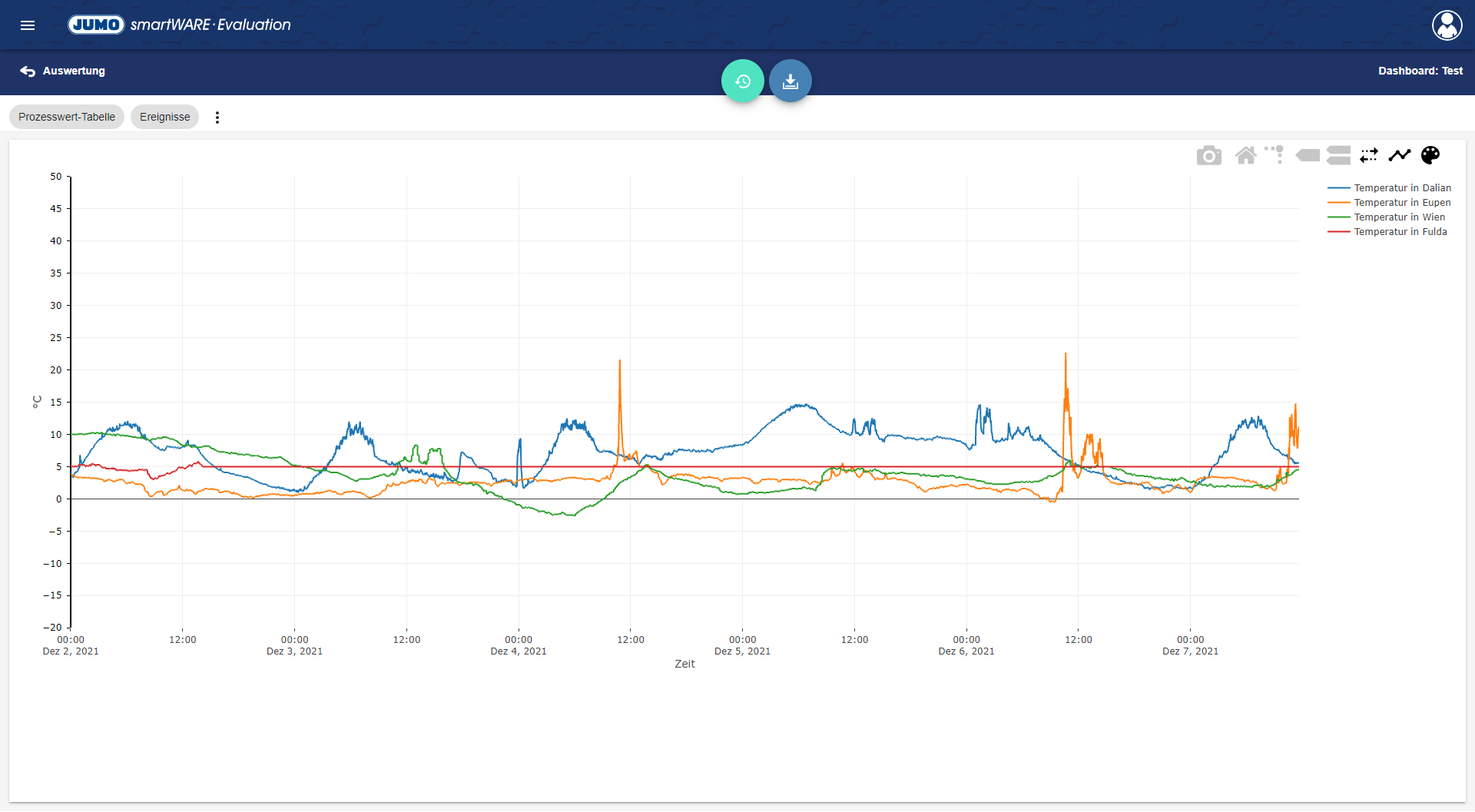Click the line chart style icon
Image resolution: width=1475 pixels, height=812 pixels.
(x=1399, y=156)
